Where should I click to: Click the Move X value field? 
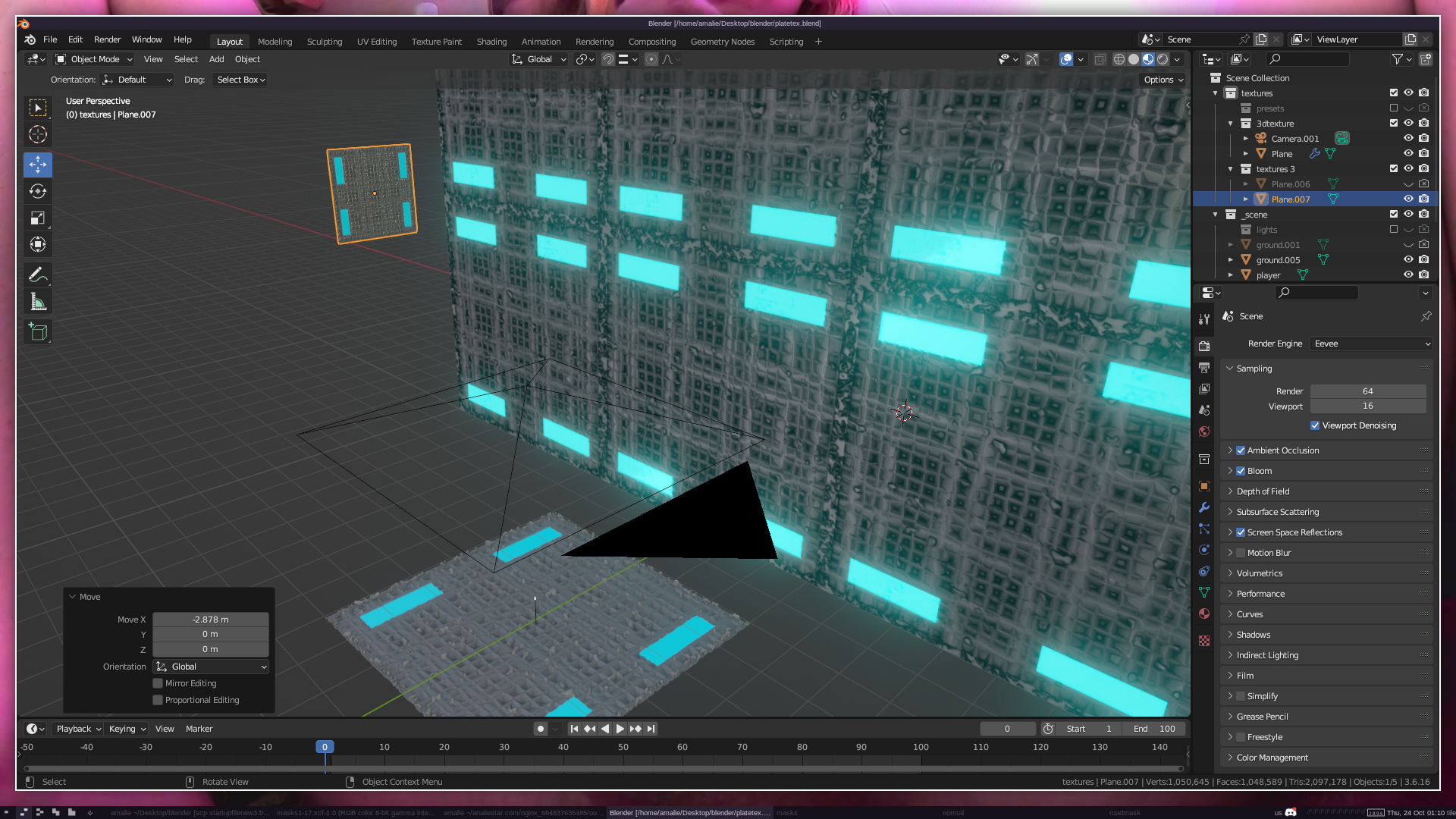pyautogui.click(x=210, y=620)
